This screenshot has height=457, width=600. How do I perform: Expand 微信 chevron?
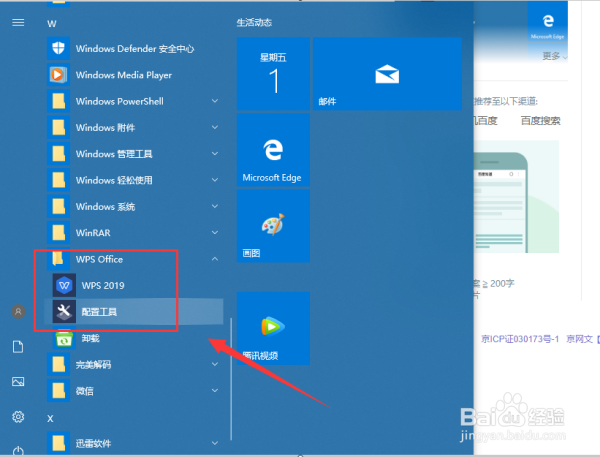click(215, 390)
